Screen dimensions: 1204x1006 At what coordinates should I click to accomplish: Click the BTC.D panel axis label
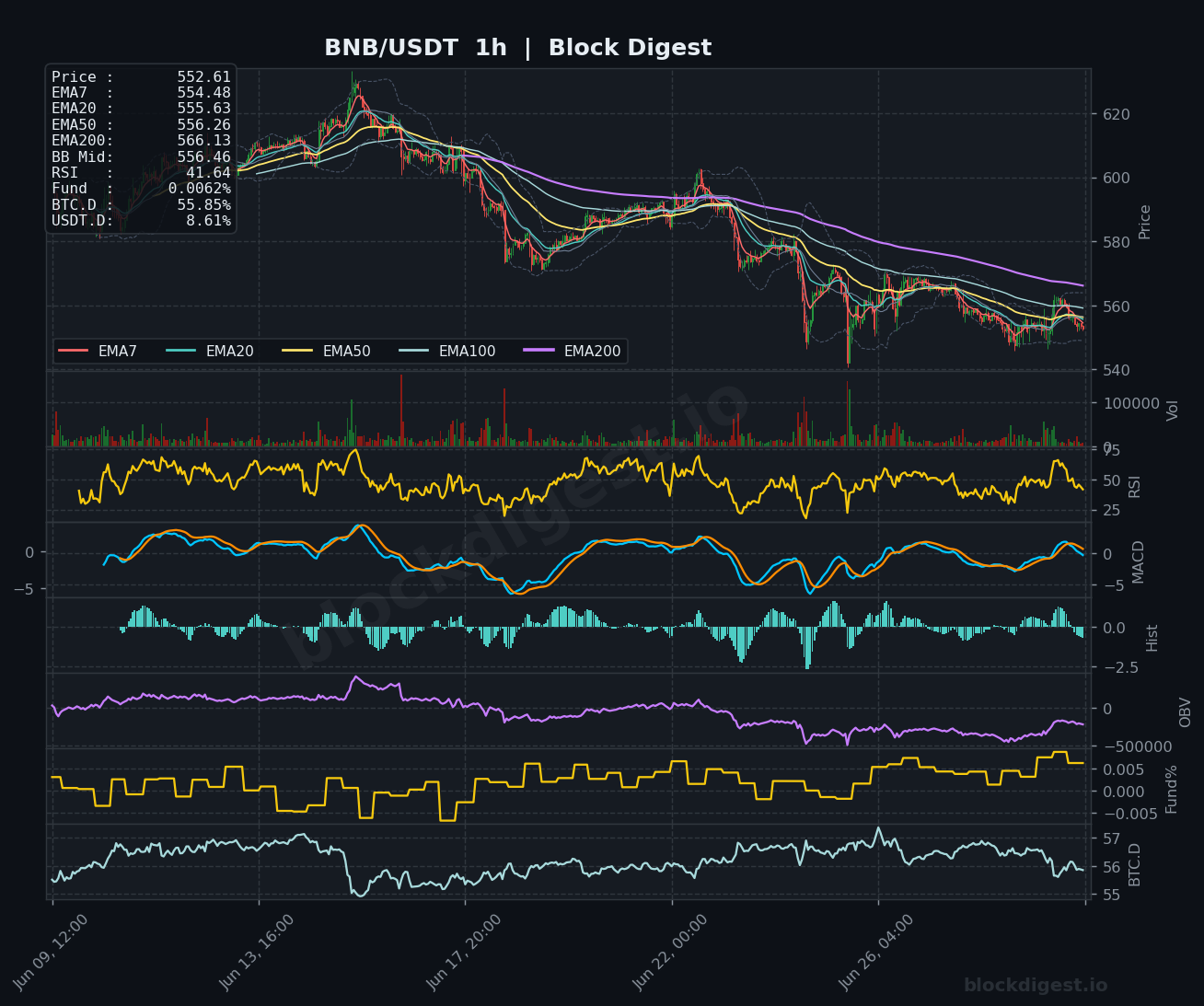(x=1135, y=864)
